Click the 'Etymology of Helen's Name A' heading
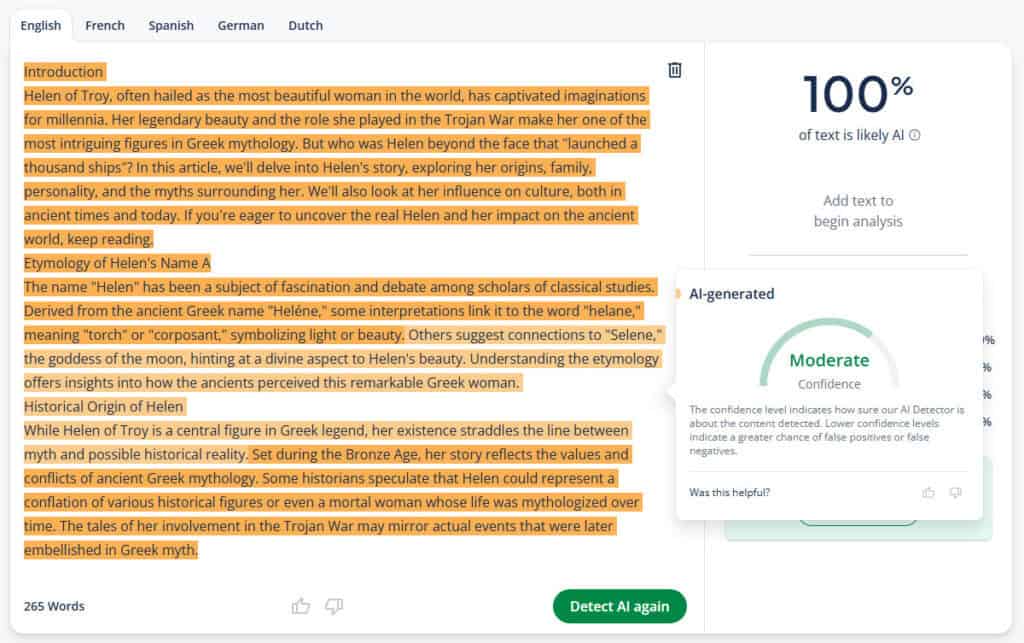Viewport: 1024px width, 643px height. 118,263
